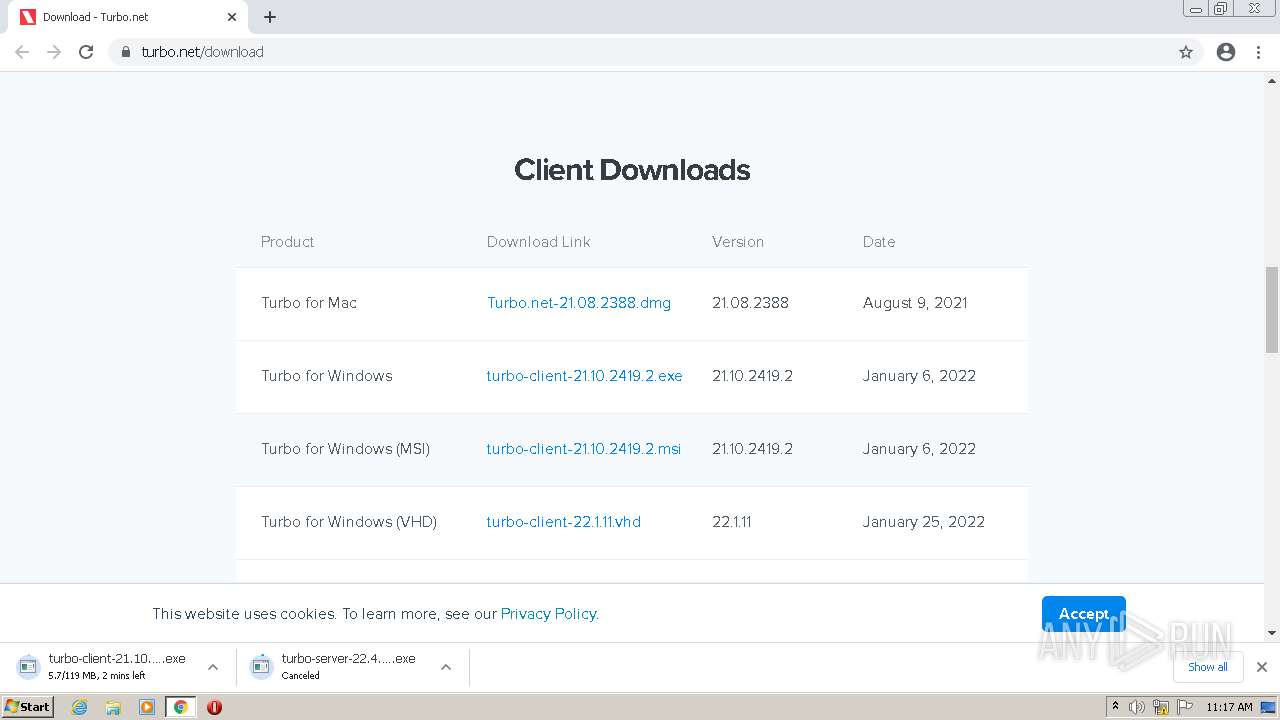Click the Turbo for Windows (MSI) cell
Viewport: 1280px width, 720px height.
(x=345, y=449)
